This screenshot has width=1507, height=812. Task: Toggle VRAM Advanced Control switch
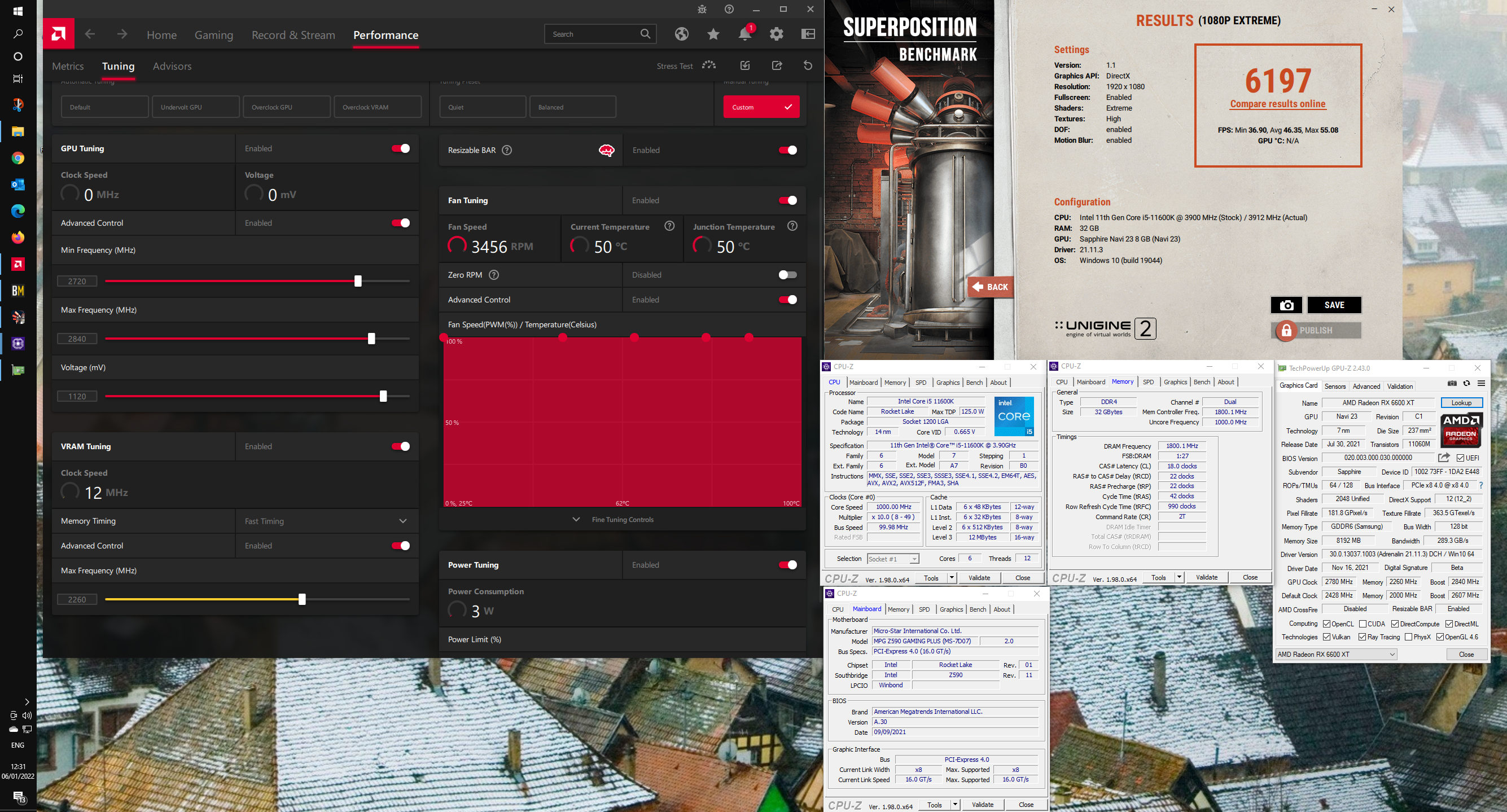coord(401,546)
